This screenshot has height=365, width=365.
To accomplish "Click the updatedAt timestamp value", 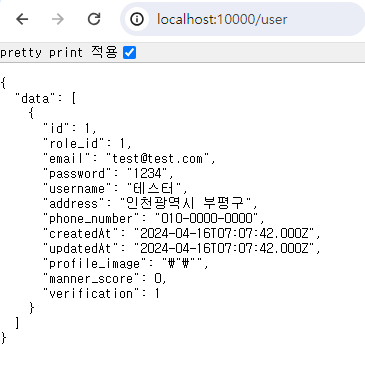I will [224, 248].
